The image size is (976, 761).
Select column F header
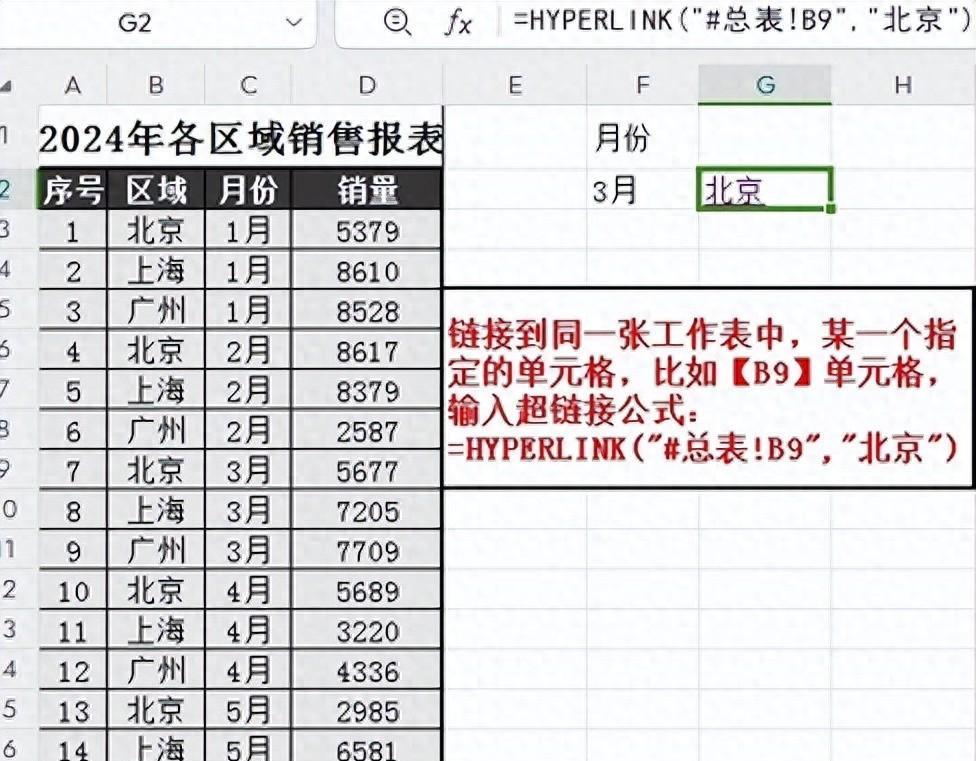(642, 85)
